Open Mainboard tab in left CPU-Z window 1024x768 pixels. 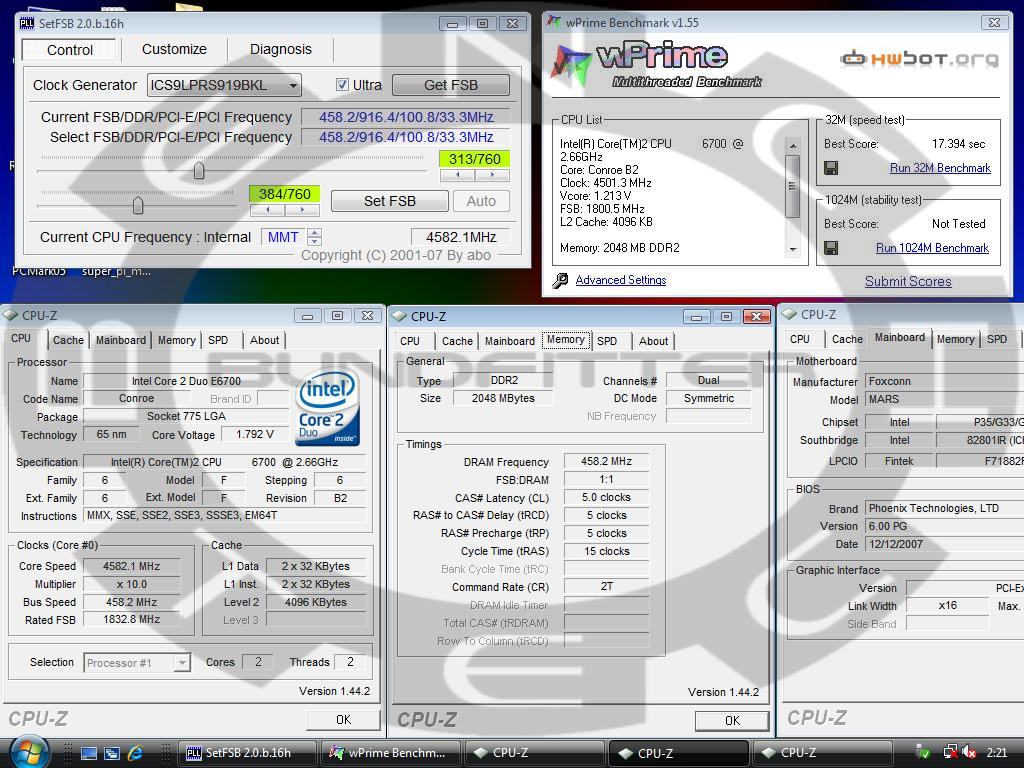(x=121, y=340)
